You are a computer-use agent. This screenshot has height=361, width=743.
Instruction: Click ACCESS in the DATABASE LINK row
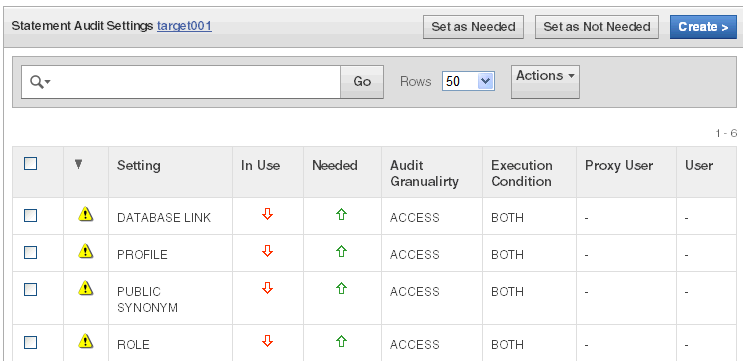click(x=415, y=217)
